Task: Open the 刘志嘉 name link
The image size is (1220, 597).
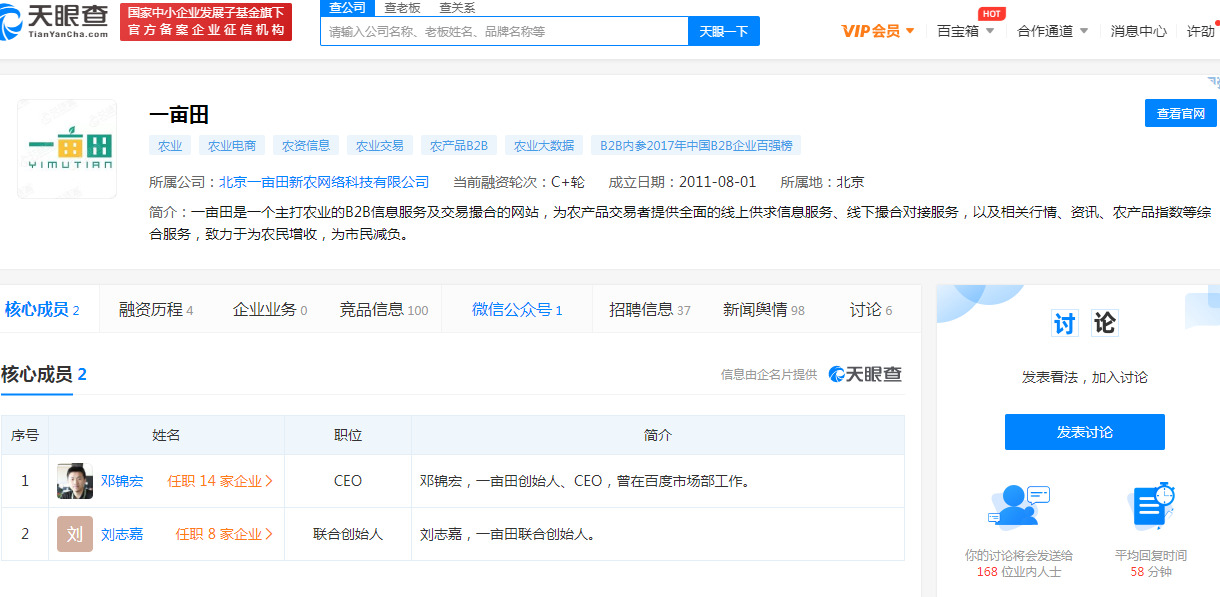Action: click(x=122, y=534)
